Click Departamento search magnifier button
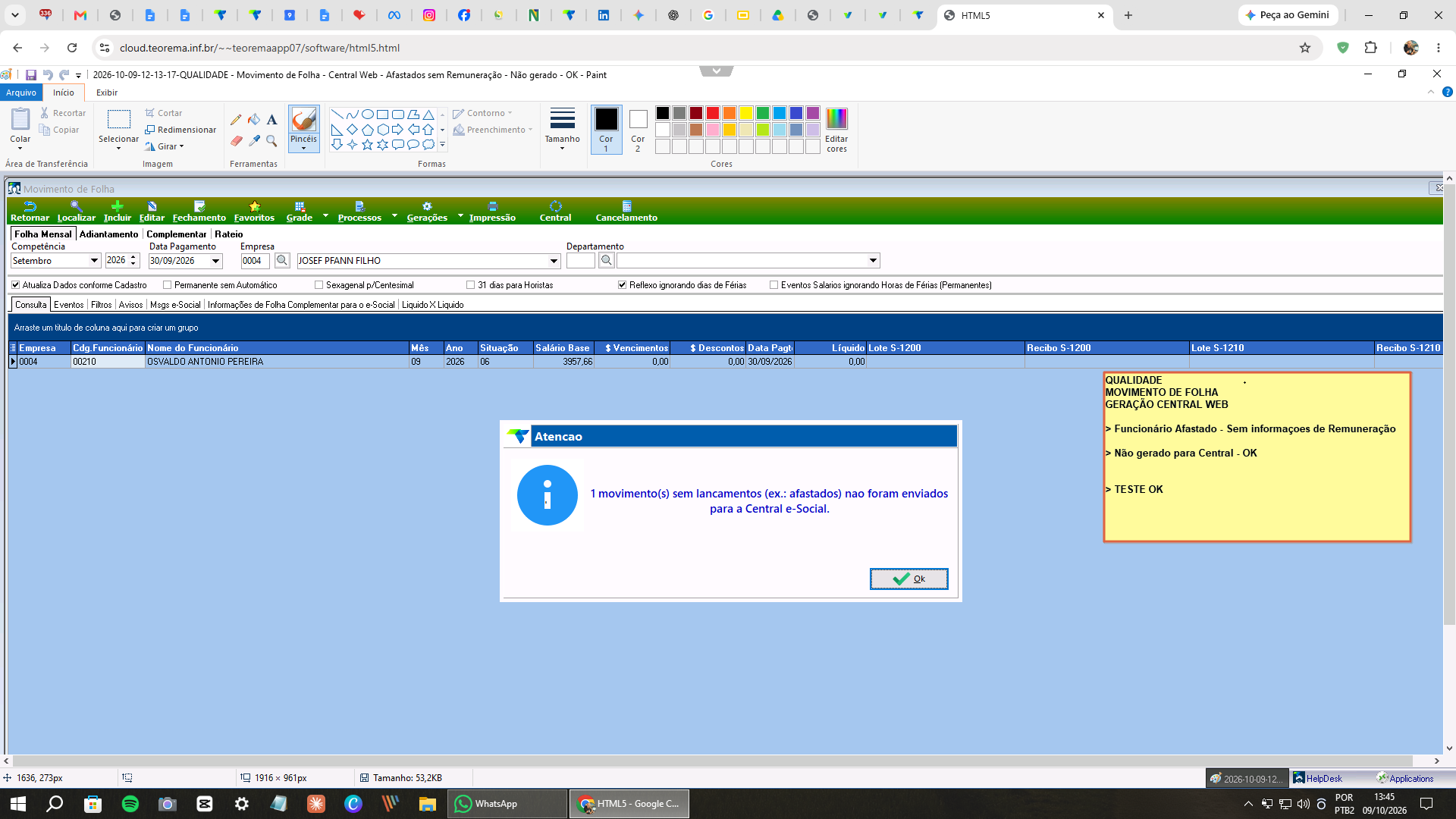The image size is (1456, 819). coord(607,261)
